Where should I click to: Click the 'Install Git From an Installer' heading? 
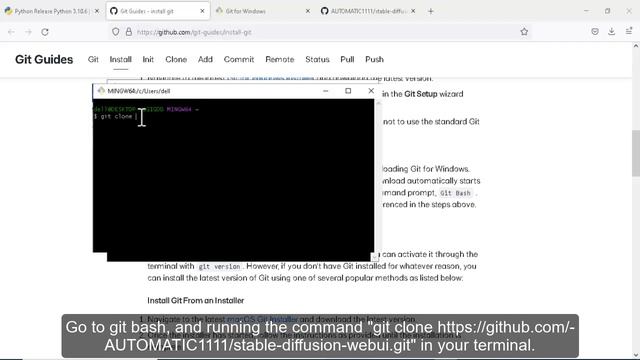click(196, 300)
